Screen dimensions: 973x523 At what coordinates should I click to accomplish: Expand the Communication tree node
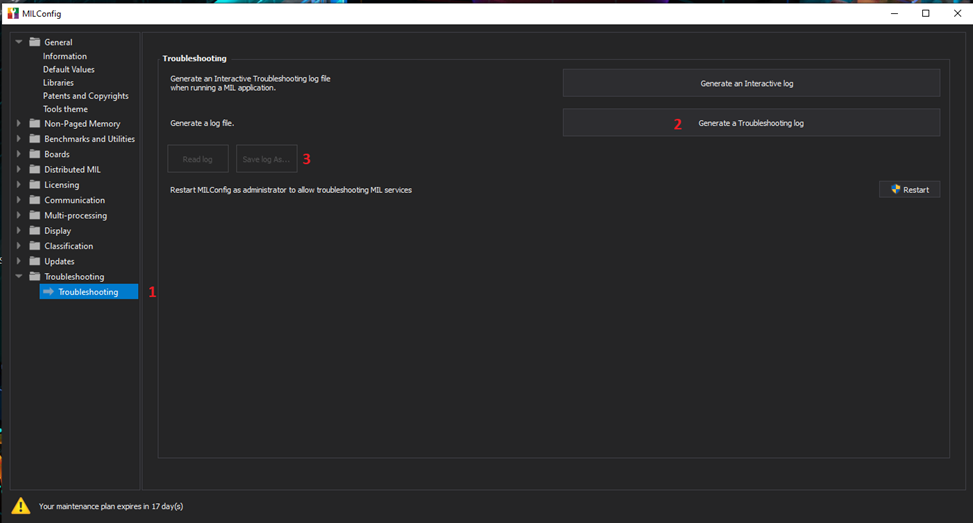point(19,200)
